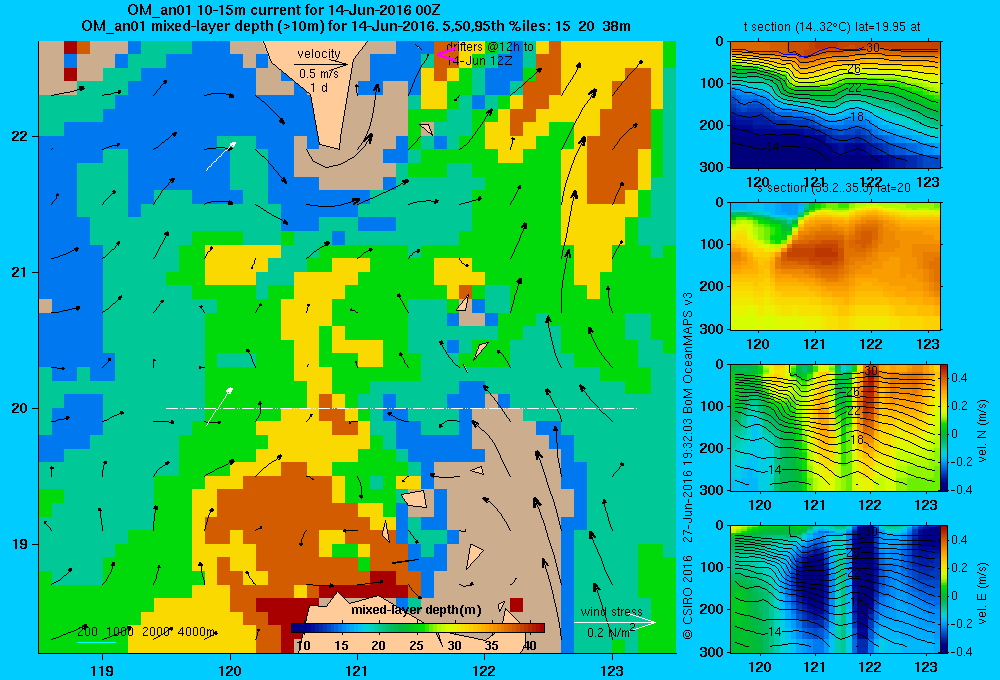
Task: Click title 'OM_an01 10-15m current for 14-Jun-2016 00Z'
Action: pyautogui.click(x=283, y=10)
